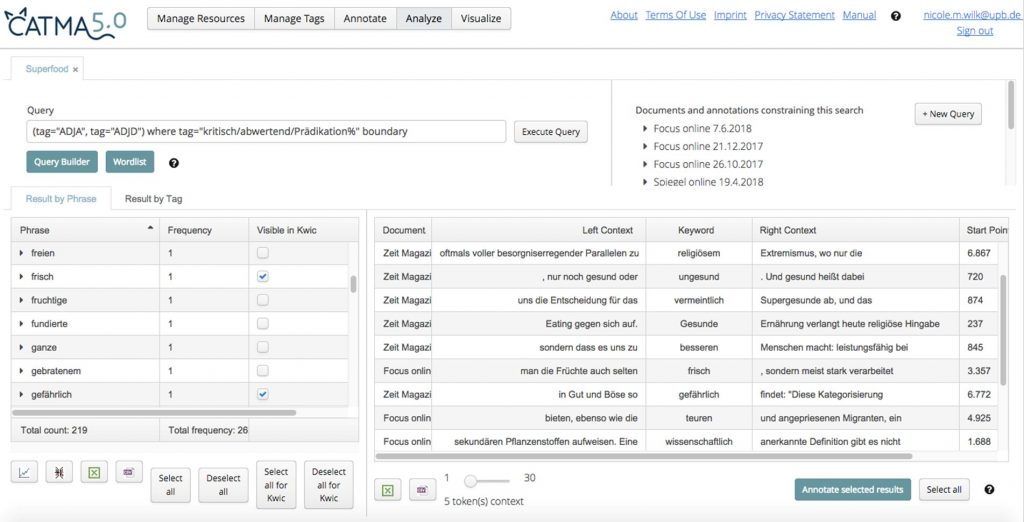Open the Manual link
Image resolution: width=1024 pixels, height=522 pixels.
[x=859, y=15]
